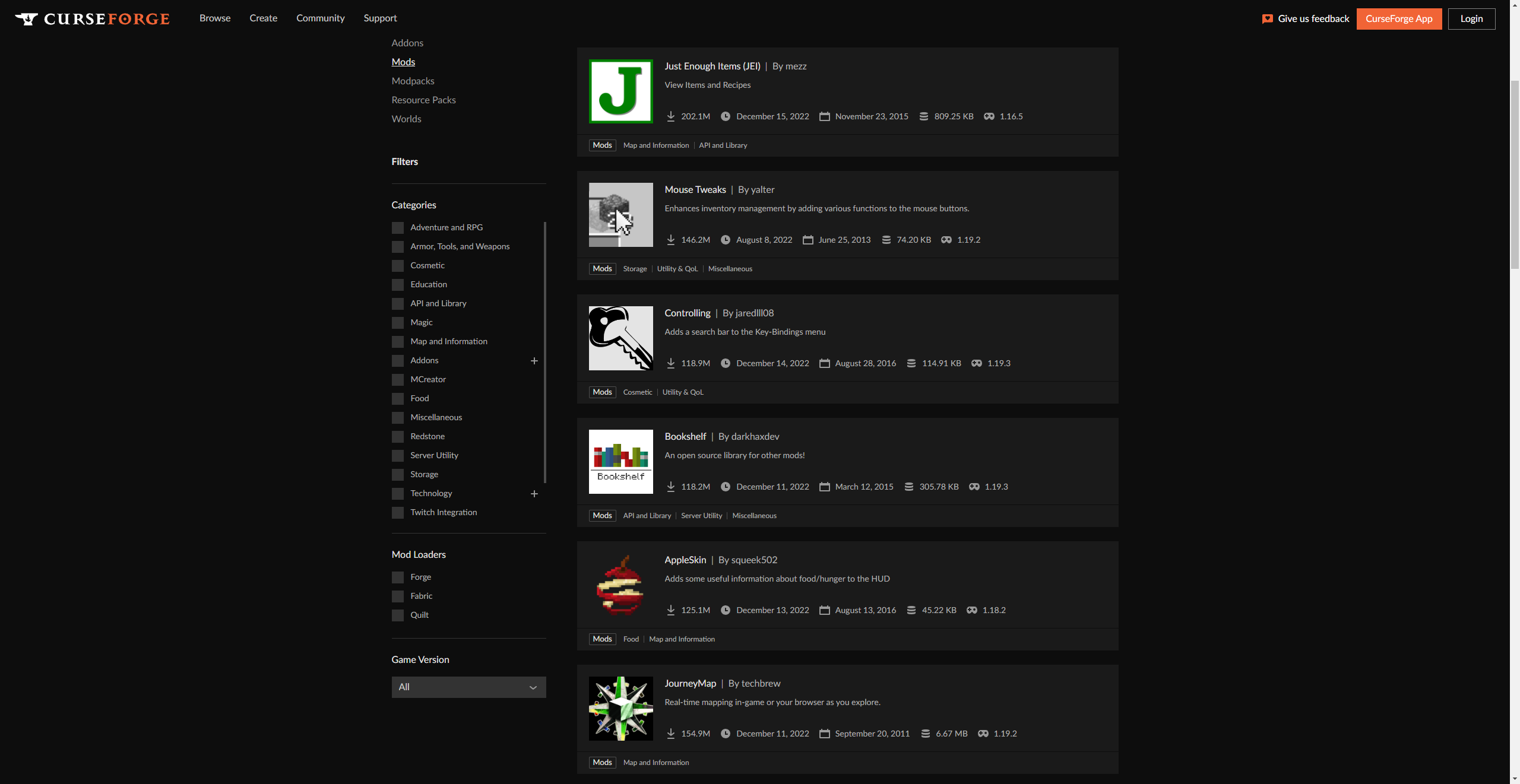This screenshot has height=784, width=1520.
Task: Click the feedback flag icon
Action: [1267, 19]
